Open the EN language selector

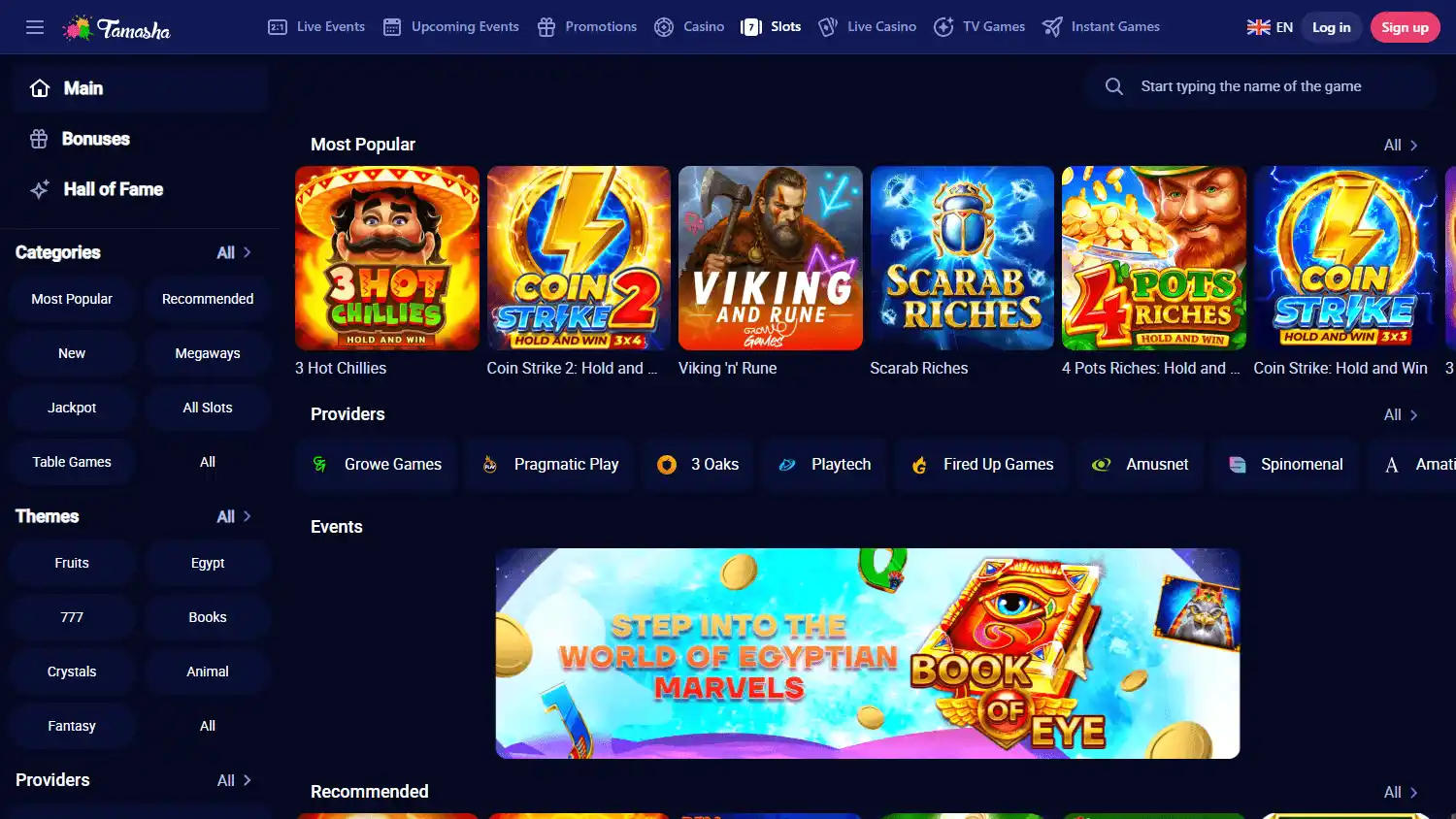[1270, 27]
